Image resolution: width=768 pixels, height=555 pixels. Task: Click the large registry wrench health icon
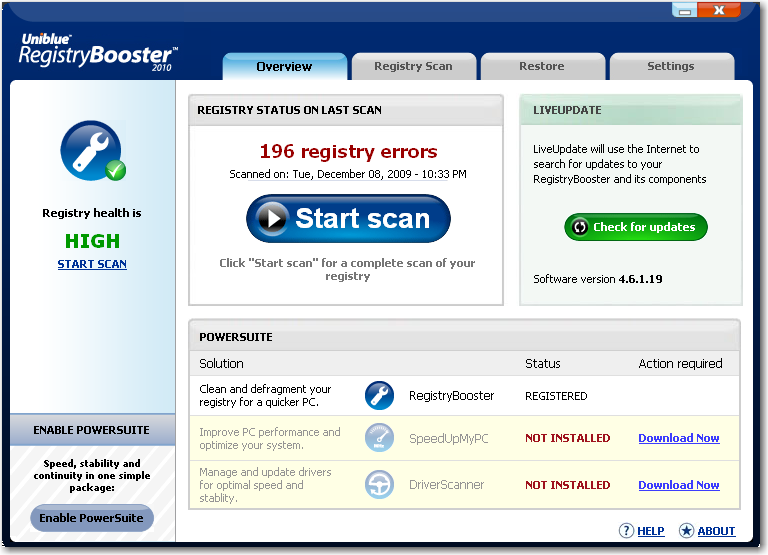coord(93,151)
